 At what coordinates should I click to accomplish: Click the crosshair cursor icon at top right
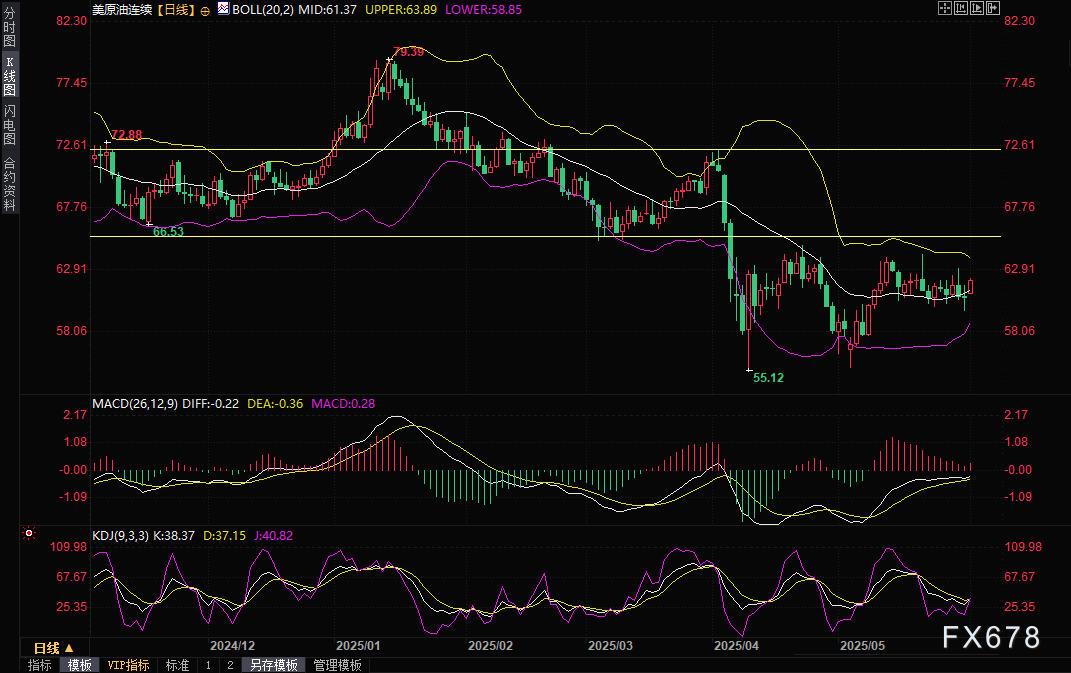[x=945, y=8]
